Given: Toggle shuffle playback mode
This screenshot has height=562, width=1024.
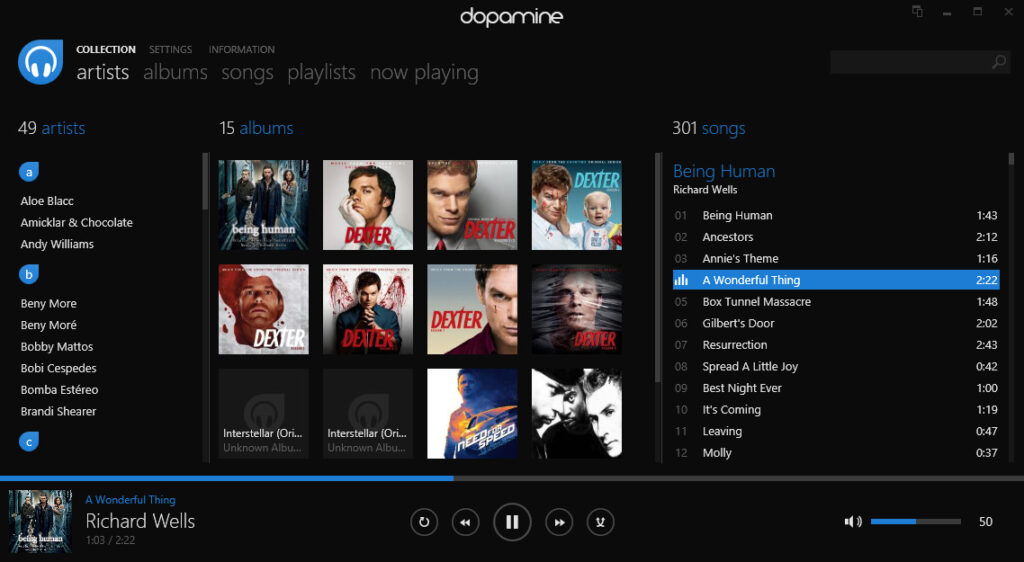Looking at the screenshot, I should tap(600, 522).
